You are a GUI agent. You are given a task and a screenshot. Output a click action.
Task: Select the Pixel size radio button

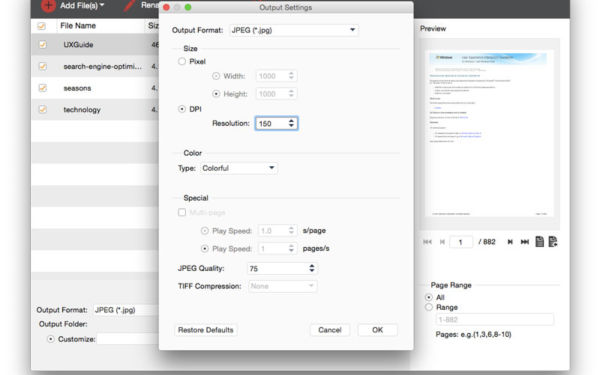click(182, 62)
